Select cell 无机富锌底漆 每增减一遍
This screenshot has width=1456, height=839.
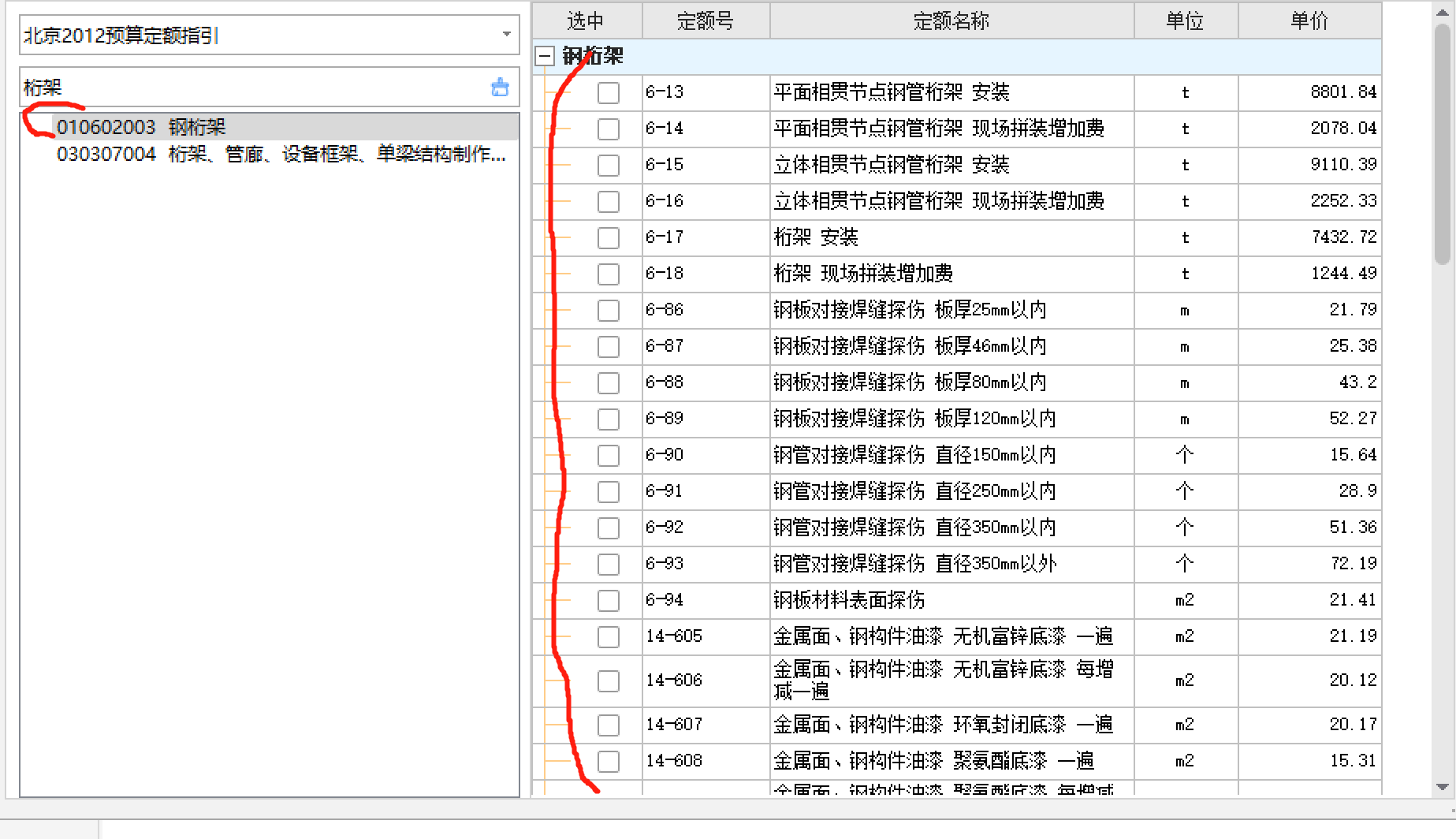click(951, 681)
